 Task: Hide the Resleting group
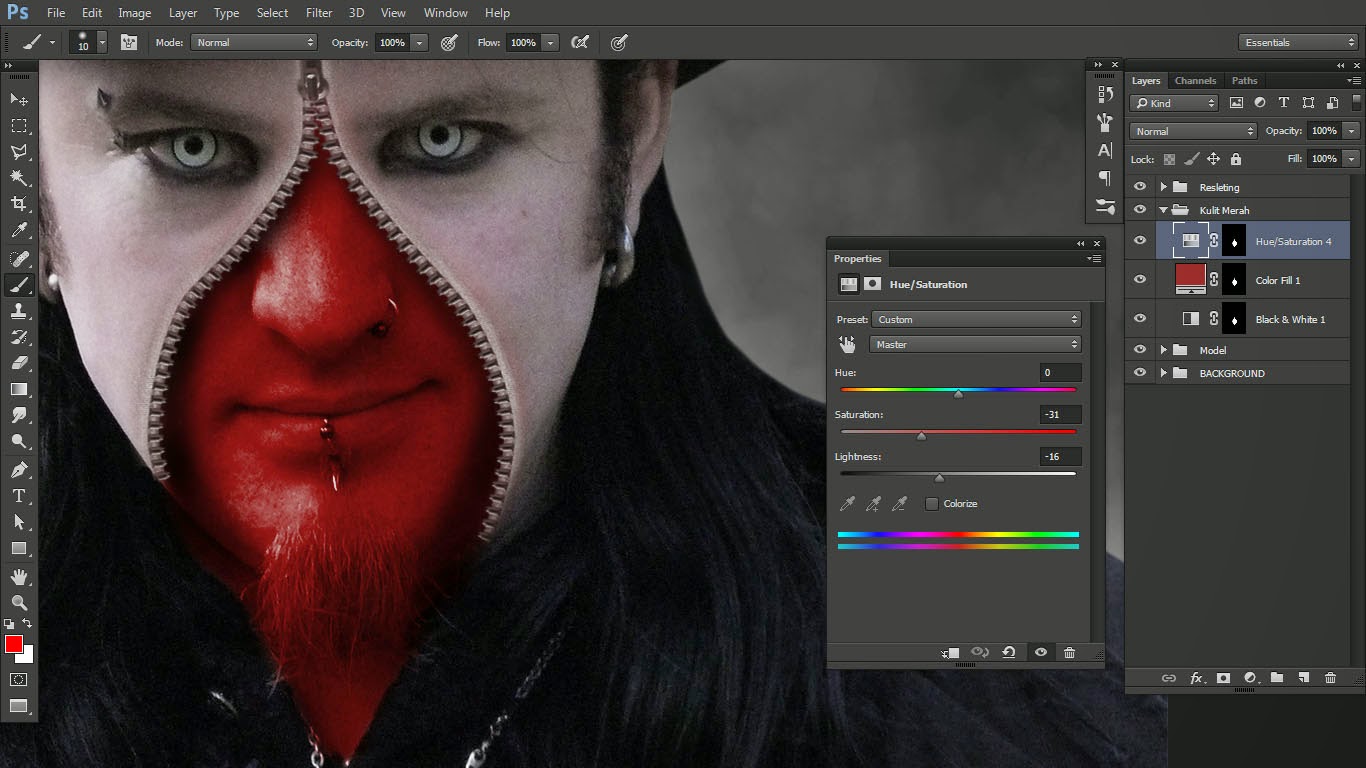click(x=1139, y=187)
